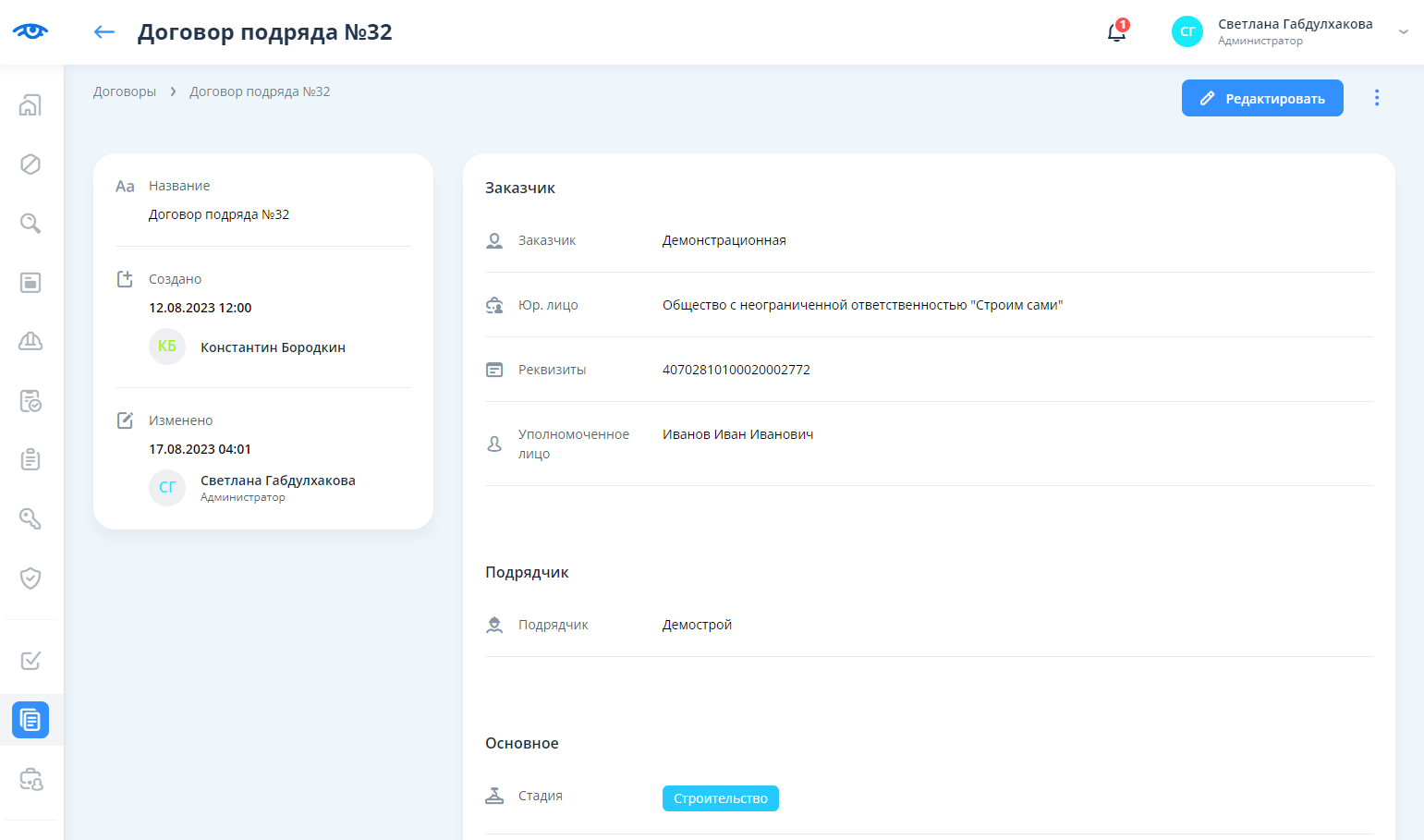
Task: Open the notifications bell
Action: pyautogui.click(x=1116, y=32)
